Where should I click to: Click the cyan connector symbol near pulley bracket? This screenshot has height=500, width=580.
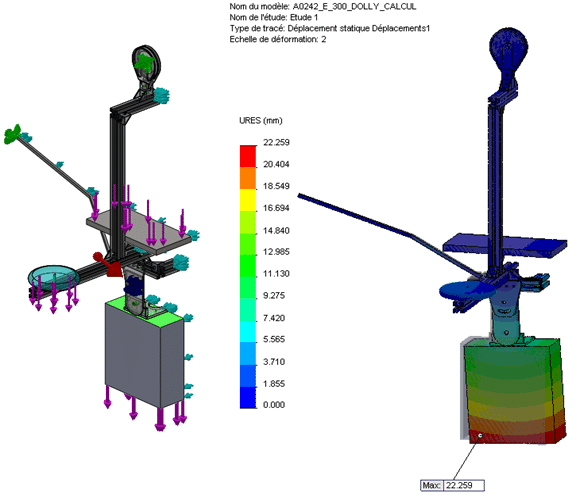[x=161, y=95]
